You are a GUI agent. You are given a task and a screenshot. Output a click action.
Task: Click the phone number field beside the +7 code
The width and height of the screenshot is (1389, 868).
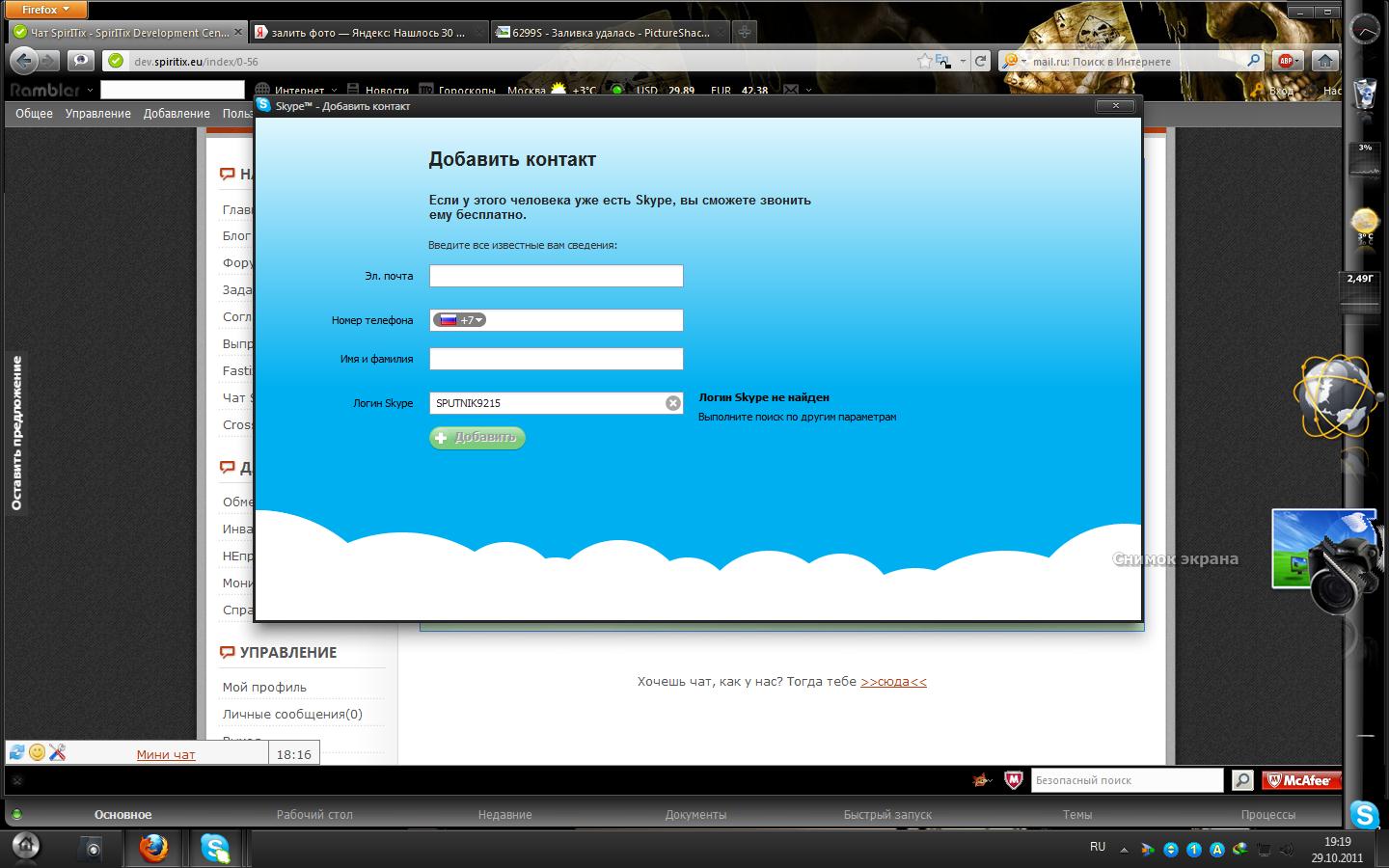click(x=584, y=320)
